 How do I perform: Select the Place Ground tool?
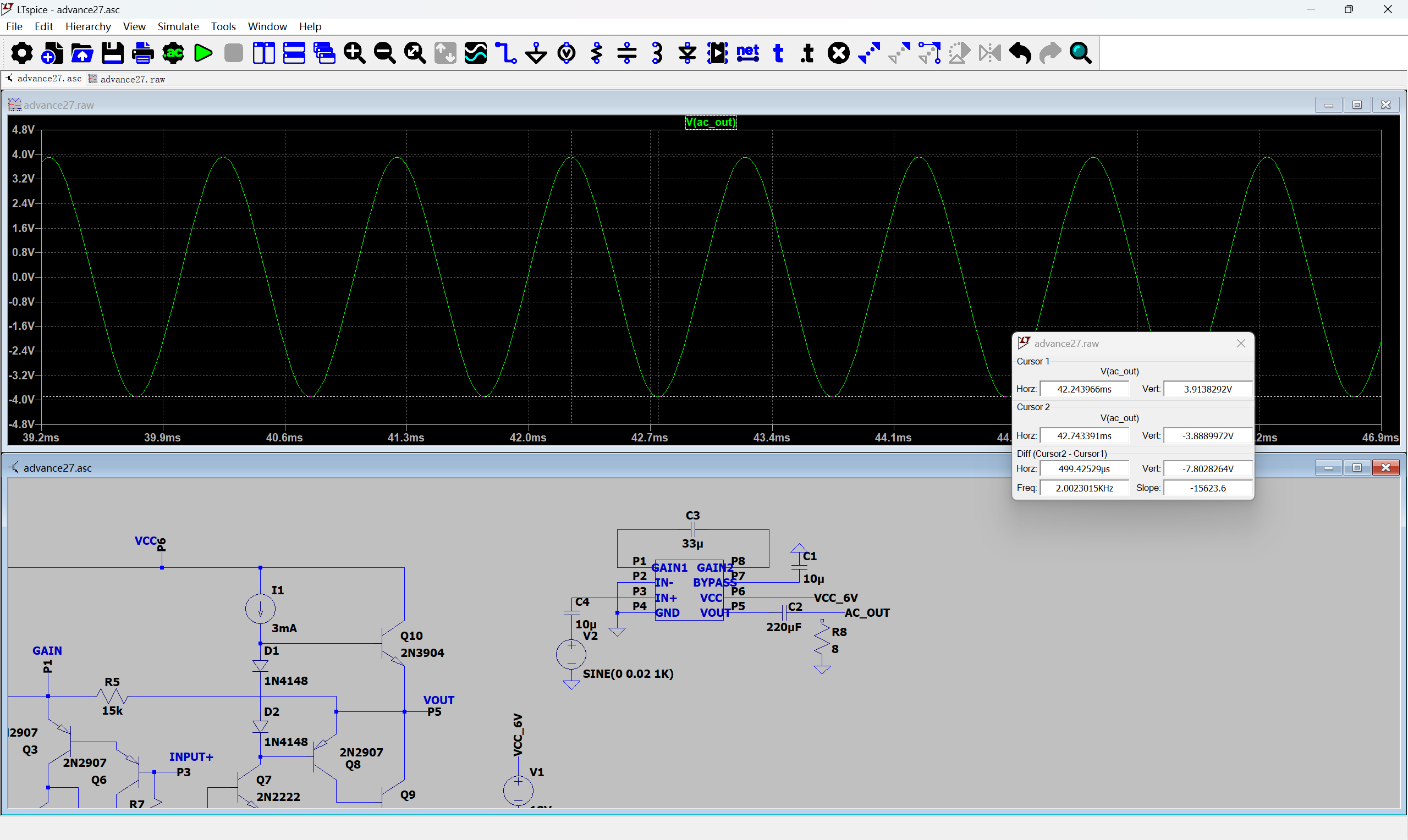[536, 53]
